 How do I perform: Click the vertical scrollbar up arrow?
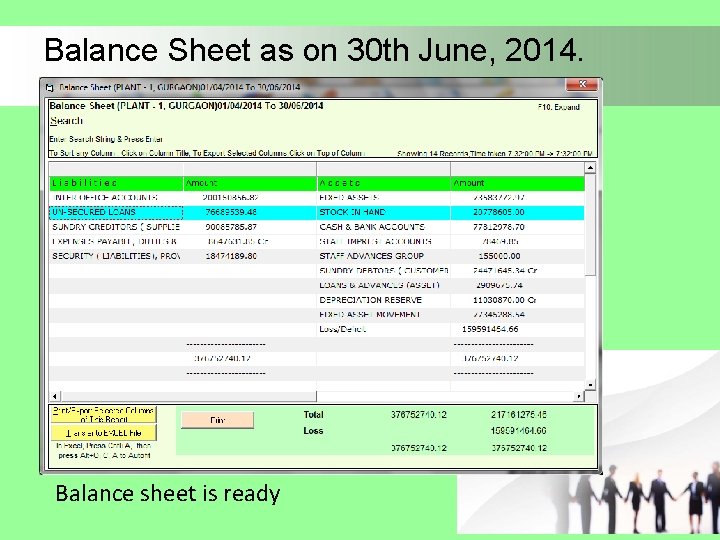click(x=591, y=168)
